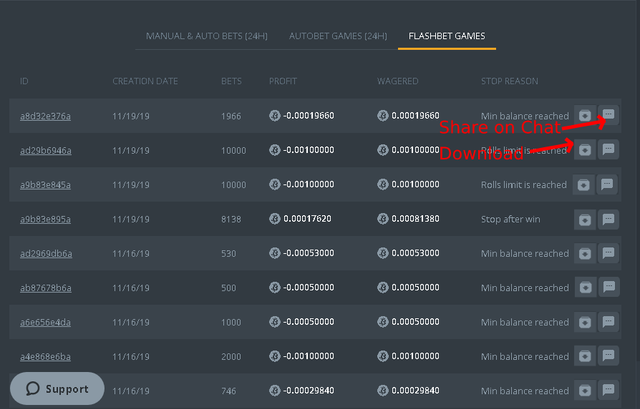Click the bets count 8138
Image resolution: width=640 pixels, height=409 pixels.
pyautogui.click(x=231, y=219)
